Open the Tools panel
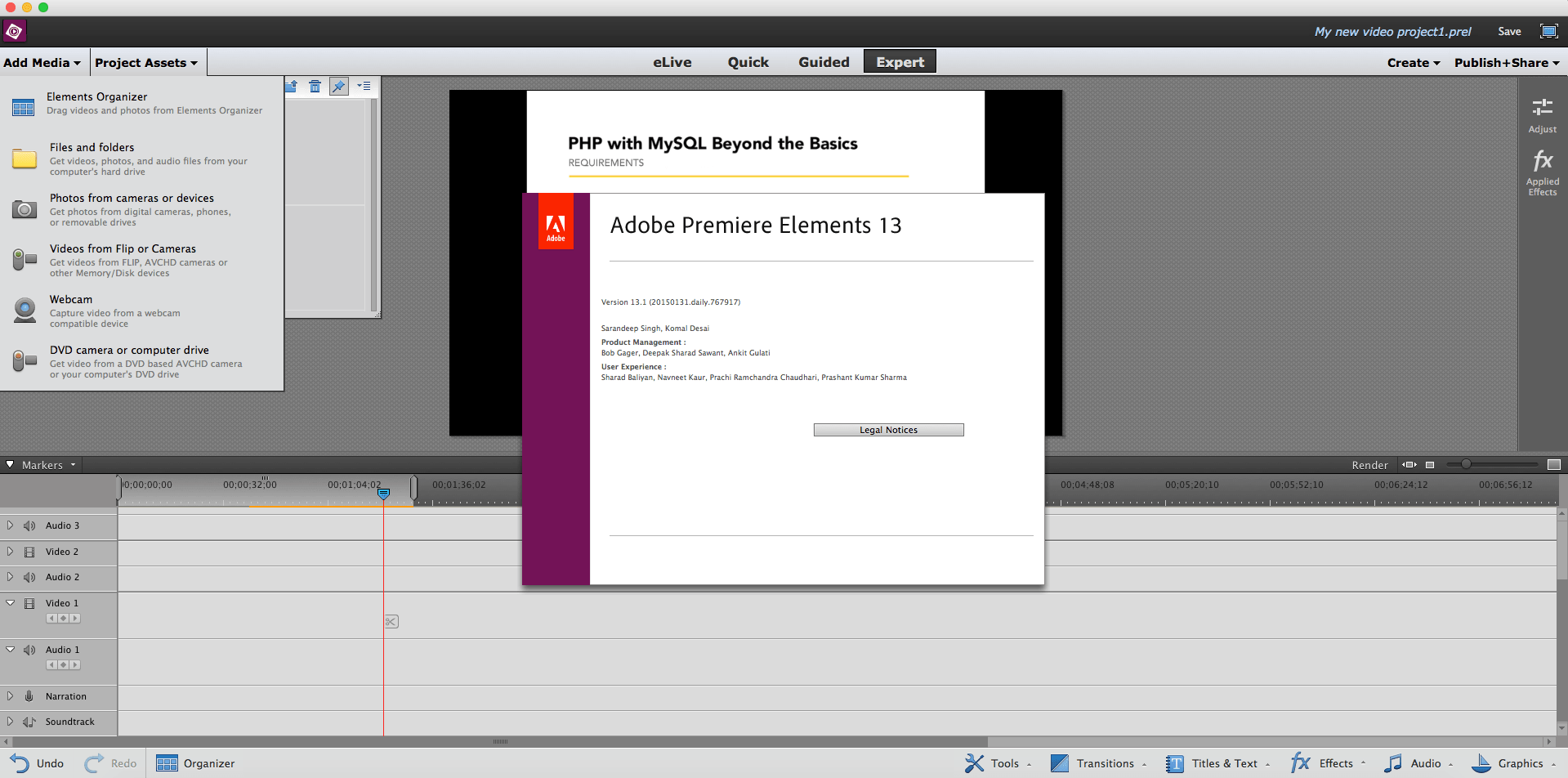 pyautogui.click(x=998, y=763)
